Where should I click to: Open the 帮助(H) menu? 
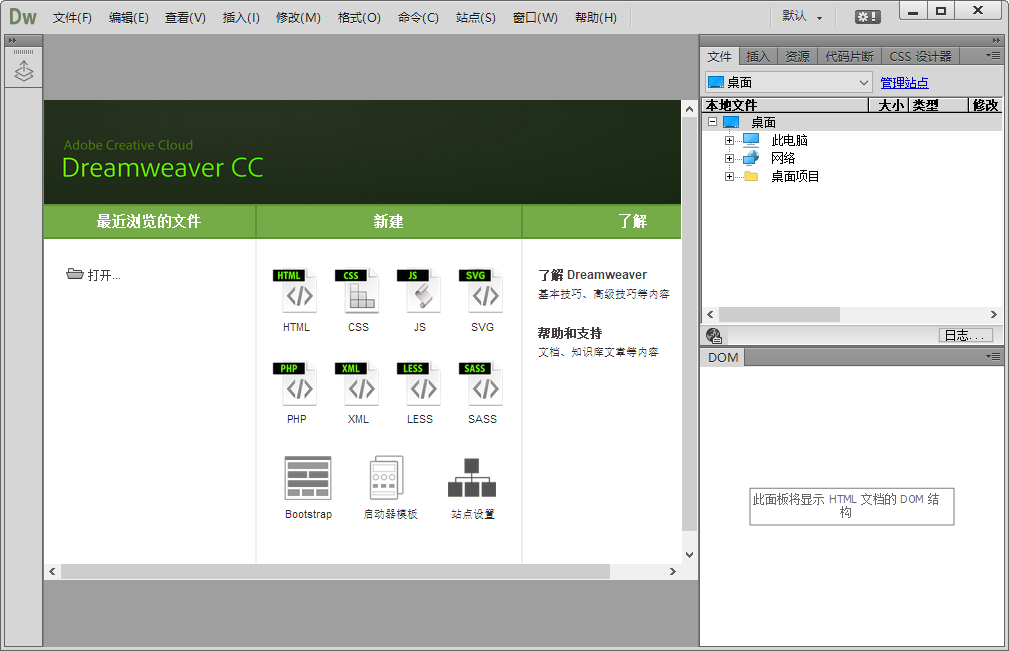595,17
